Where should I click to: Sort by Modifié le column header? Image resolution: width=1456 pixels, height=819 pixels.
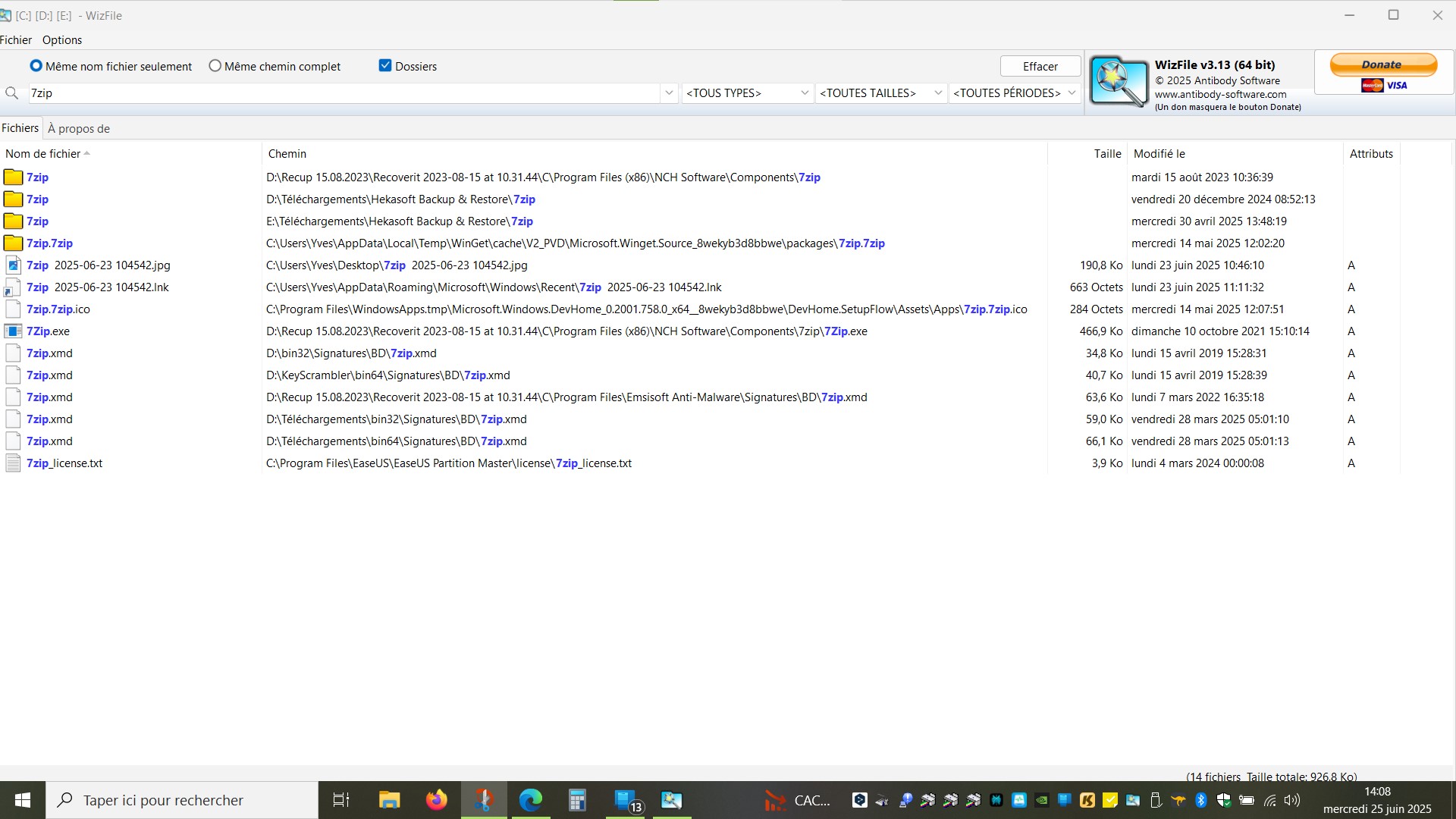1235,153
